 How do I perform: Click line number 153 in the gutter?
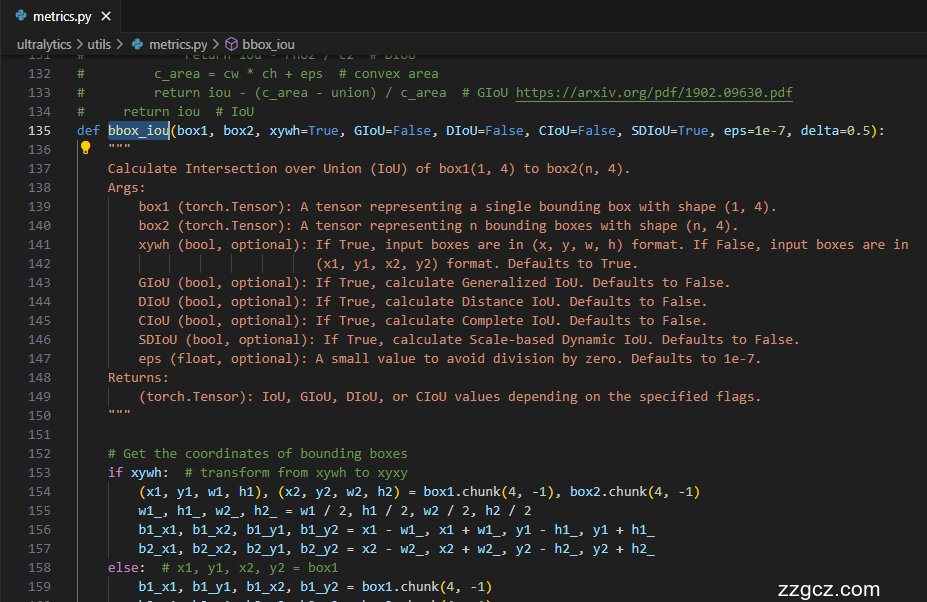(x=40, y=472)
